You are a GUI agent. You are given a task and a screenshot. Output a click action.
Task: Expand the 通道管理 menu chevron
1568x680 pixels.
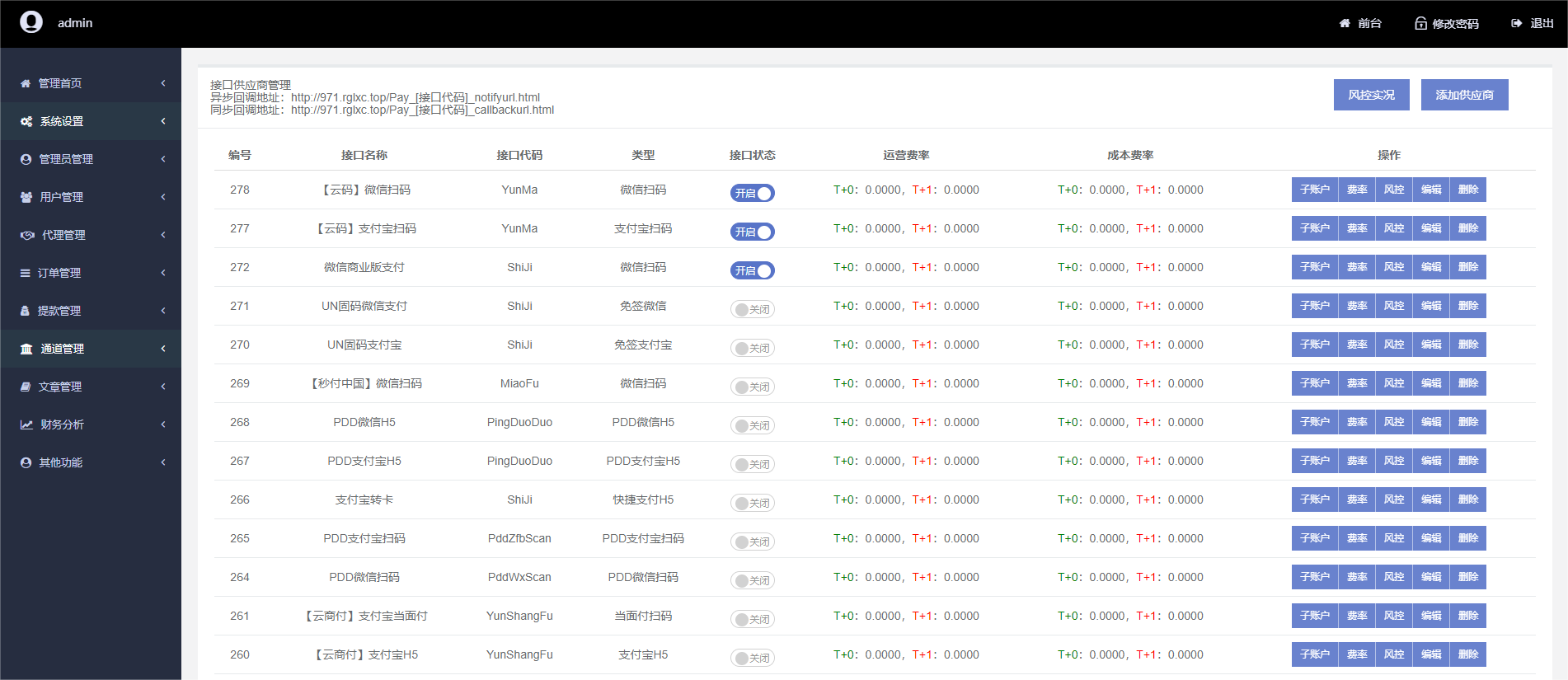click(x=163, y=349)
